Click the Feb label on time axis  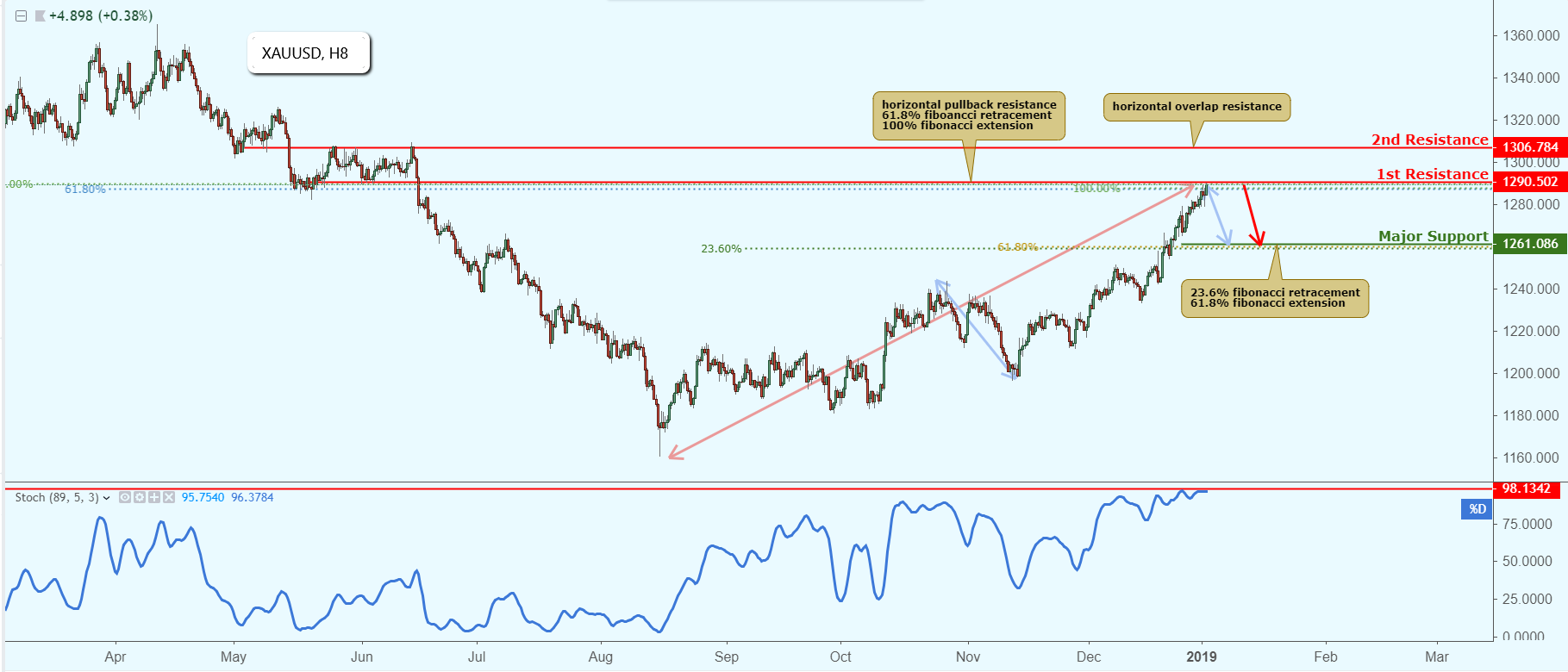[1326, 656]
